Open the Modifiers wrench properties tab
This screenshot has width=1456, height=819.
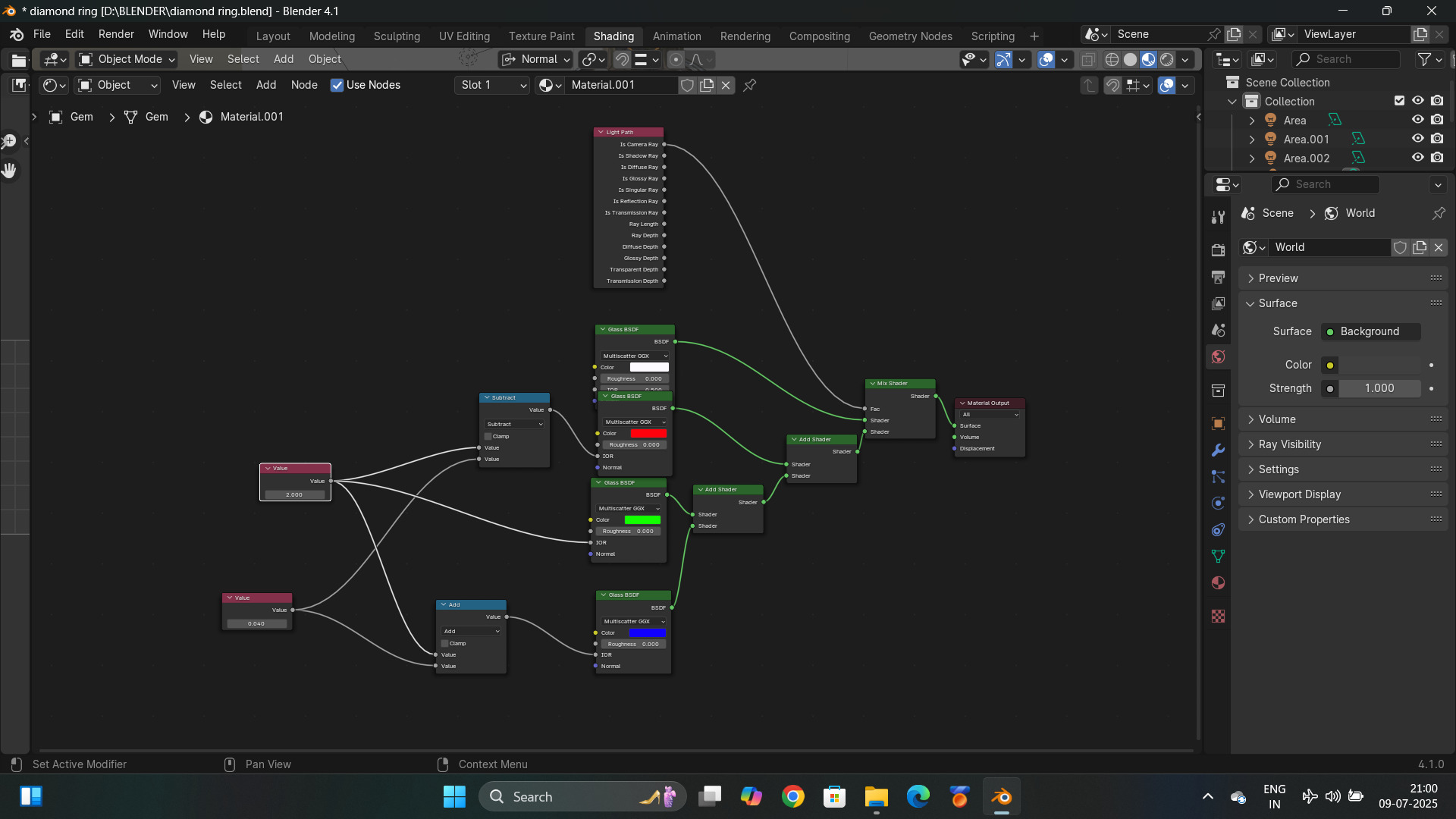[1218, 450]
